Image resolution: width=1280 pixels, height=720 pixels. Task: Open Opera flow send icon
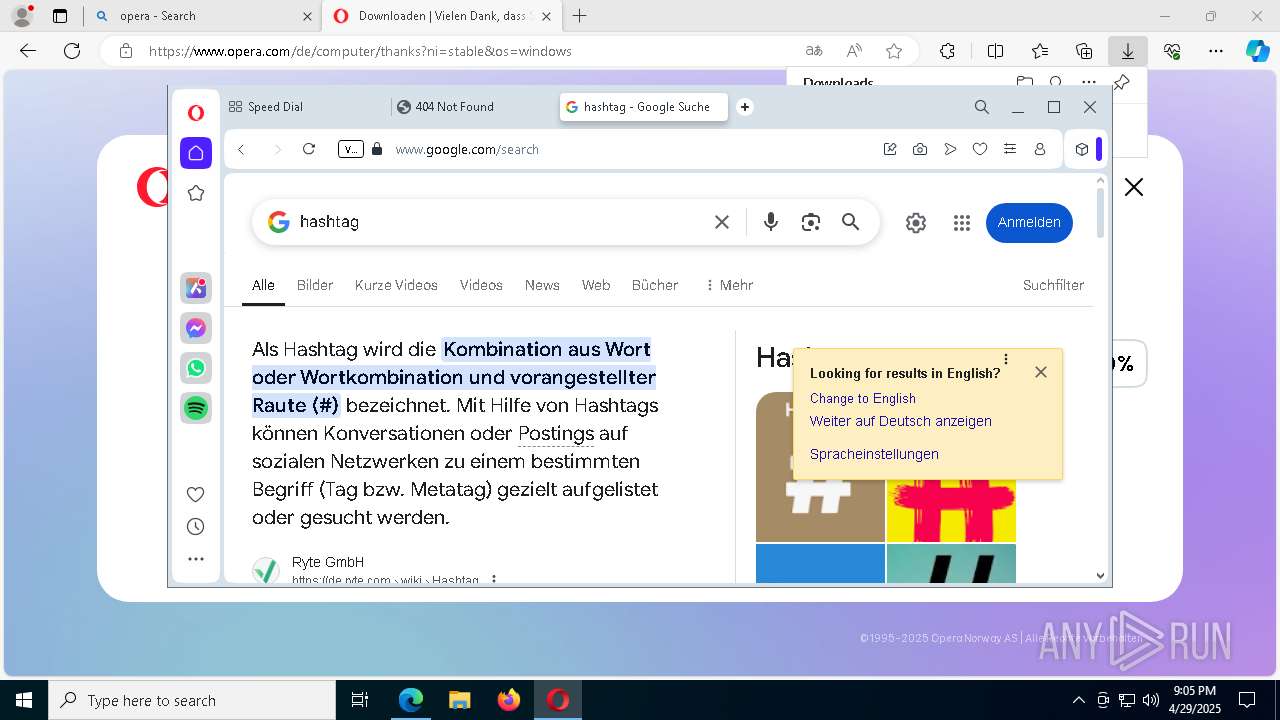(x=950, y=149)
